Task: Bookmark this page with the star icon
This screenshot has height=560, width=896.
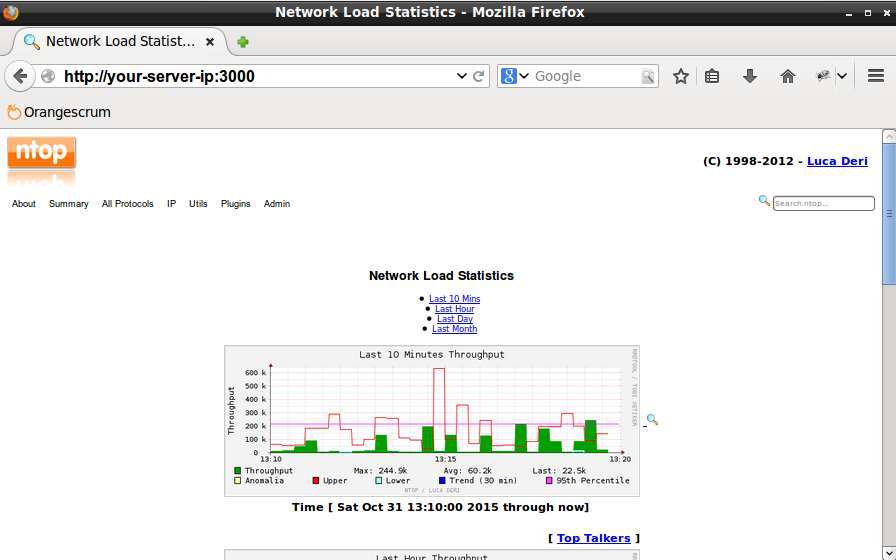Action: click(x=680, y=76)
